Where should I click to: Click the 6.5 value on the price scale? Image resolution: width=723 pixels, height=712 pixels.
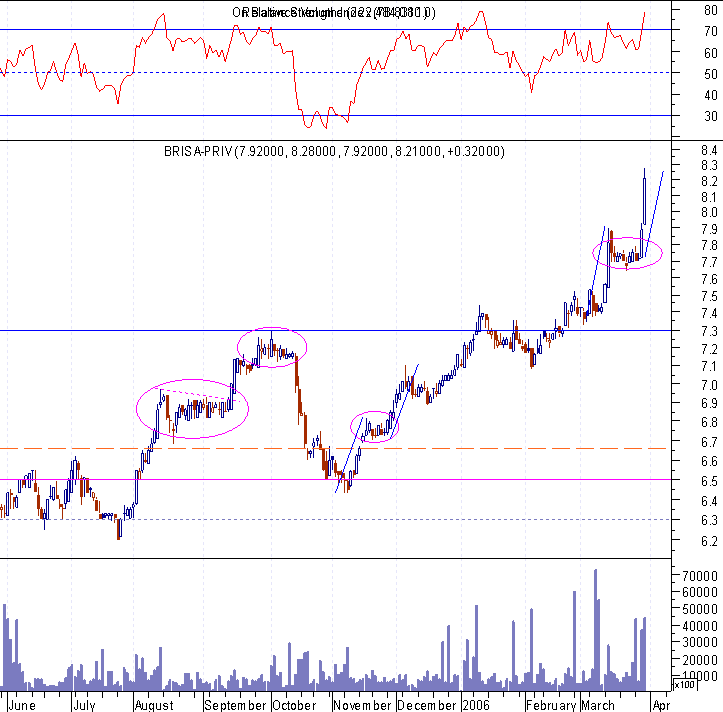[709, 481]
